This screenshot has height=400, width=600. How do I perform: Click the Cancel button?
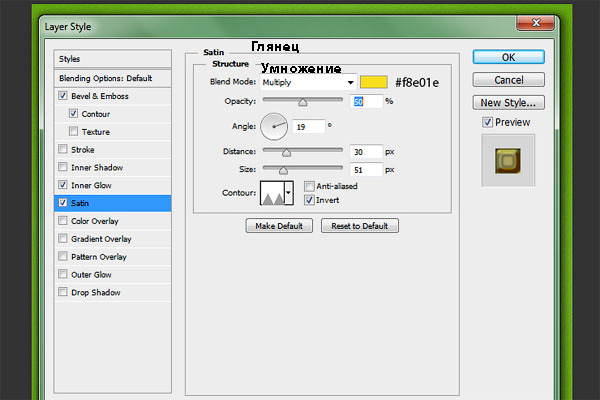(x=509, y=80)
